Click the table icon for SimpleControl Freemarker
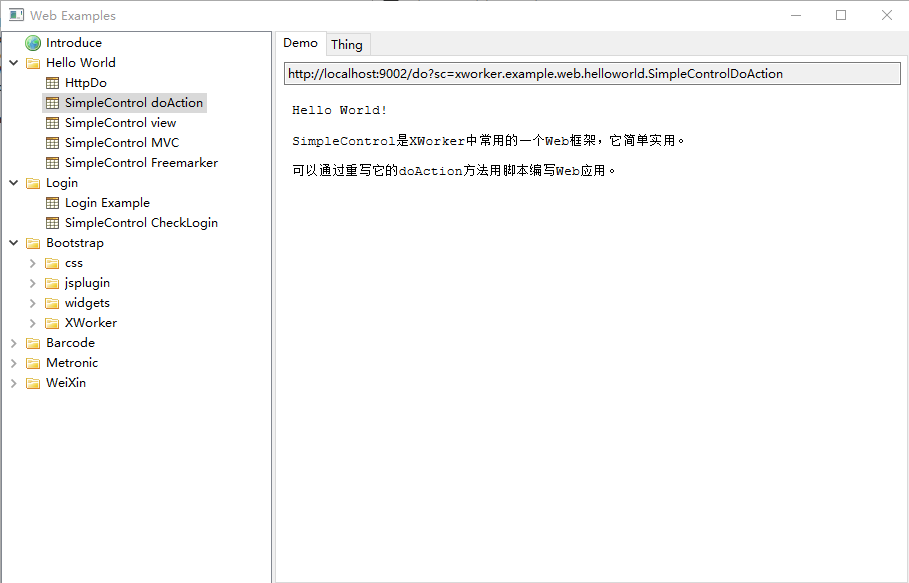909x583 pixels. pyautogui.click(x=52, y=163)
